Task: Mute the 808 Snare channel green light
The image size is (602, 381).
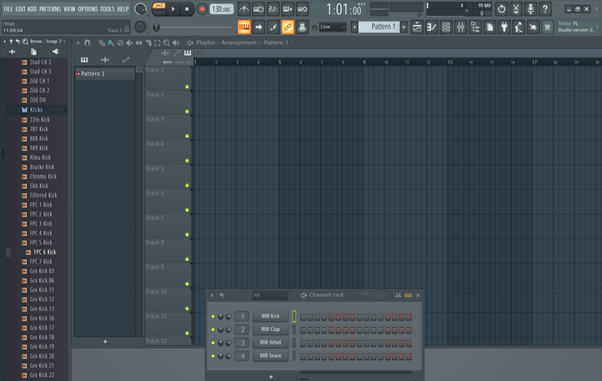Action: click(x=213, y=356)
